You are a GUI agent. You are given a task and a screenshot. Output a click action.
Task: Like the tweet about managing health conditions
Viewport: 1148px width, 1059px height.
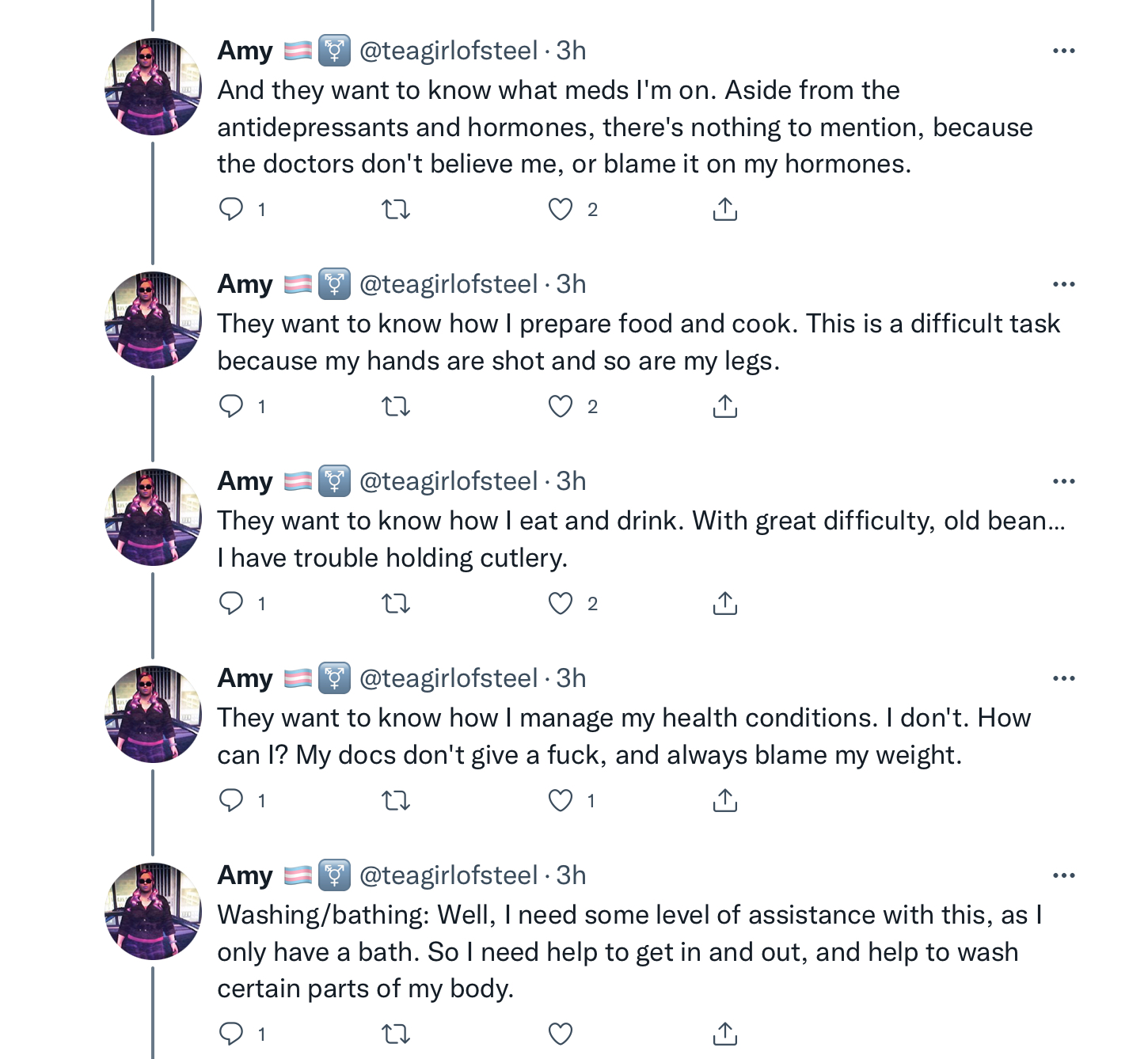(x=561, y=800)
